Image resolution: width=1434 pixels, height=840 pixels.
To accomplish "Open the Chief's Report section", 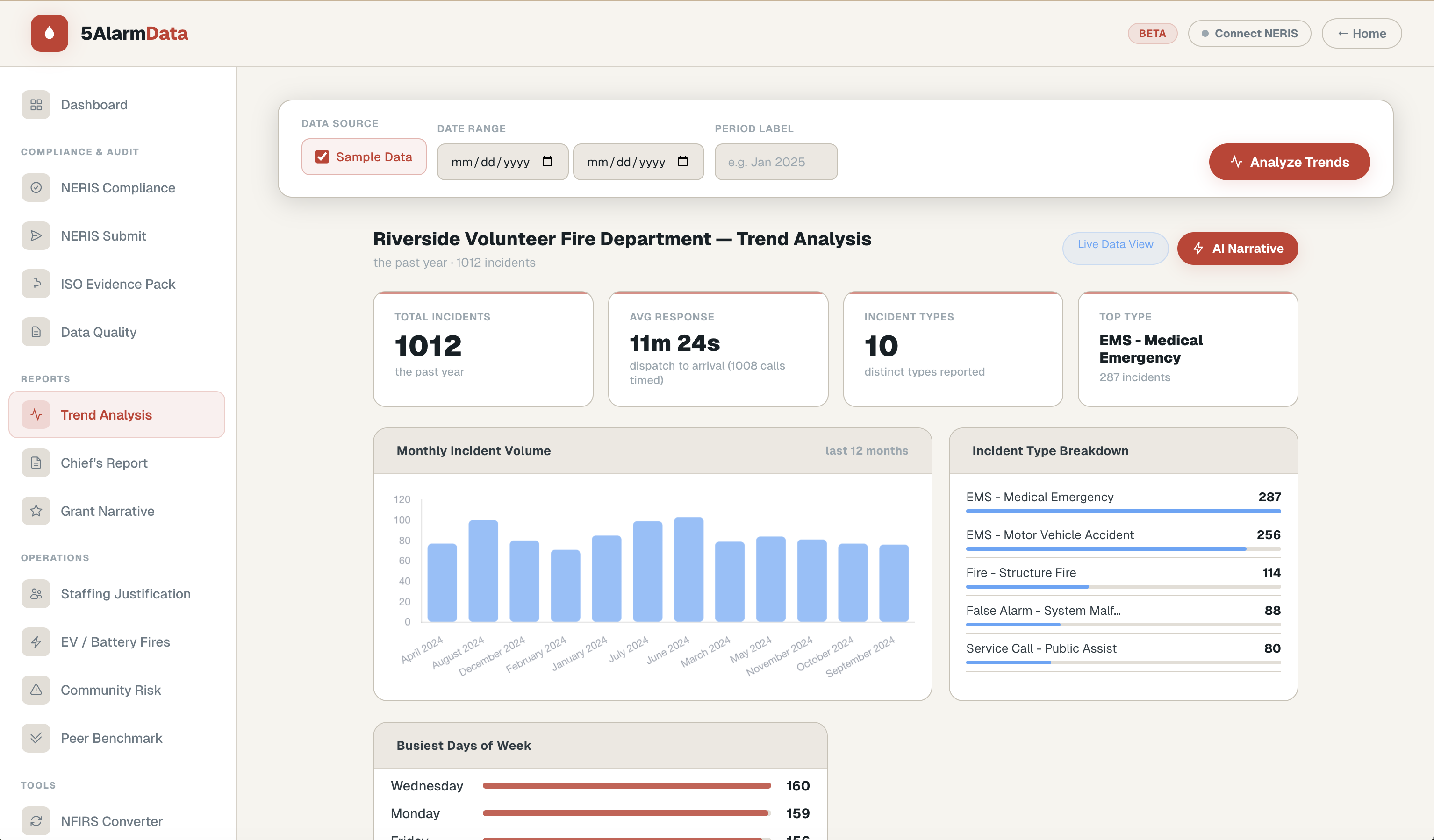I will (104, 463).
